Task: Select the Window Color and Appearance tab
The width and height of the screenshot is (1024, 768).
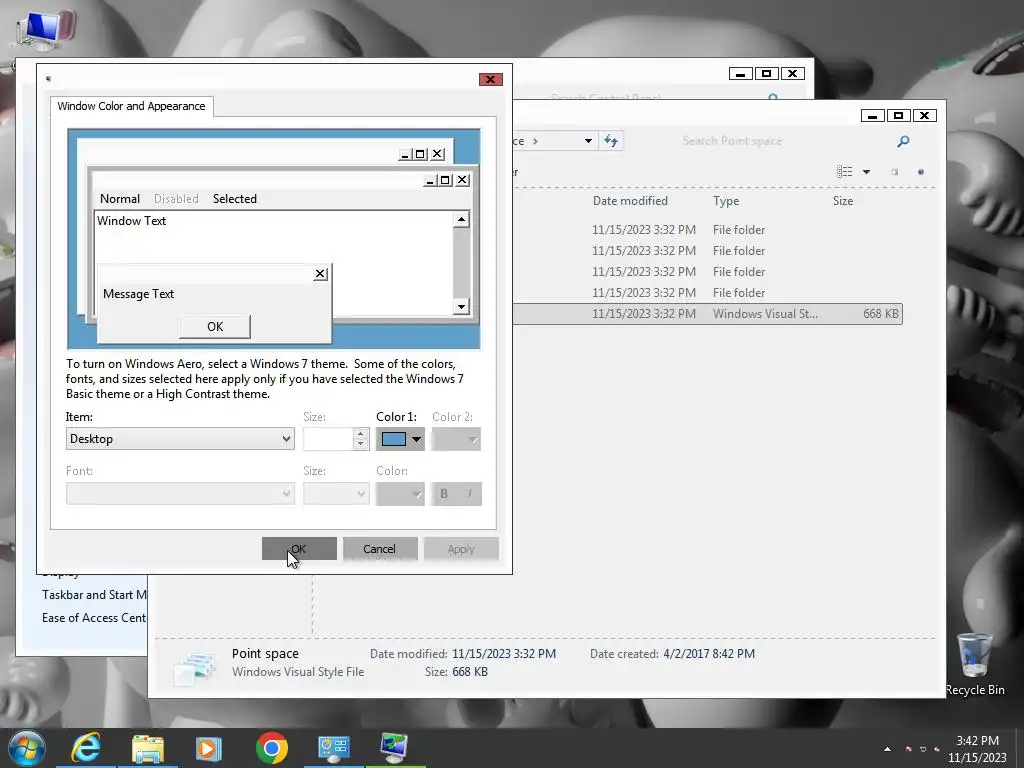Action: point(131,106)
